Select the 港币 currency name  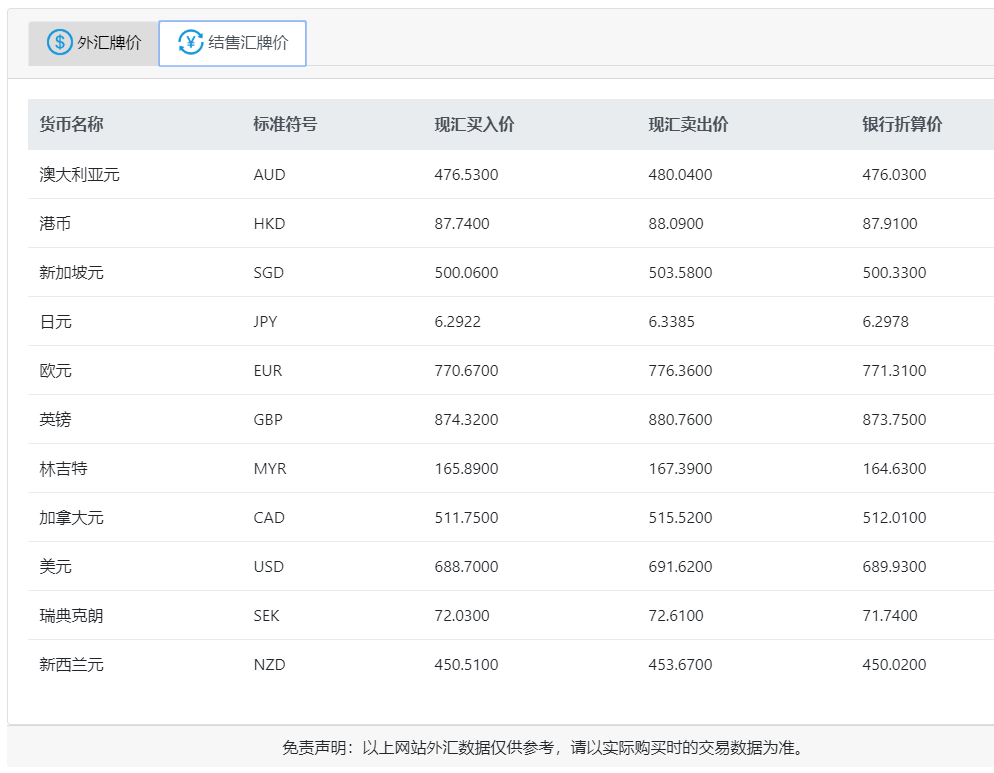[x=55, y=224]
